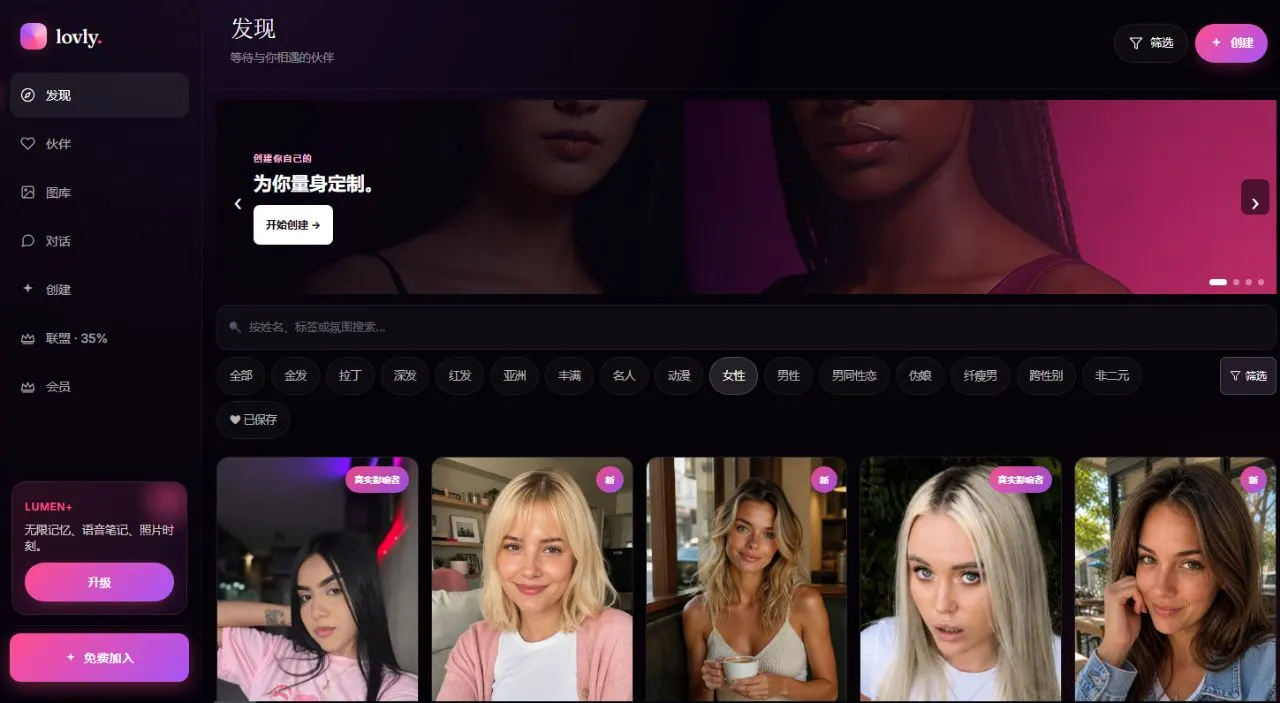This screenshot has height=703, width=1280.
Task: Select the 亚洲 filter chip
Action: click(515, 376)
